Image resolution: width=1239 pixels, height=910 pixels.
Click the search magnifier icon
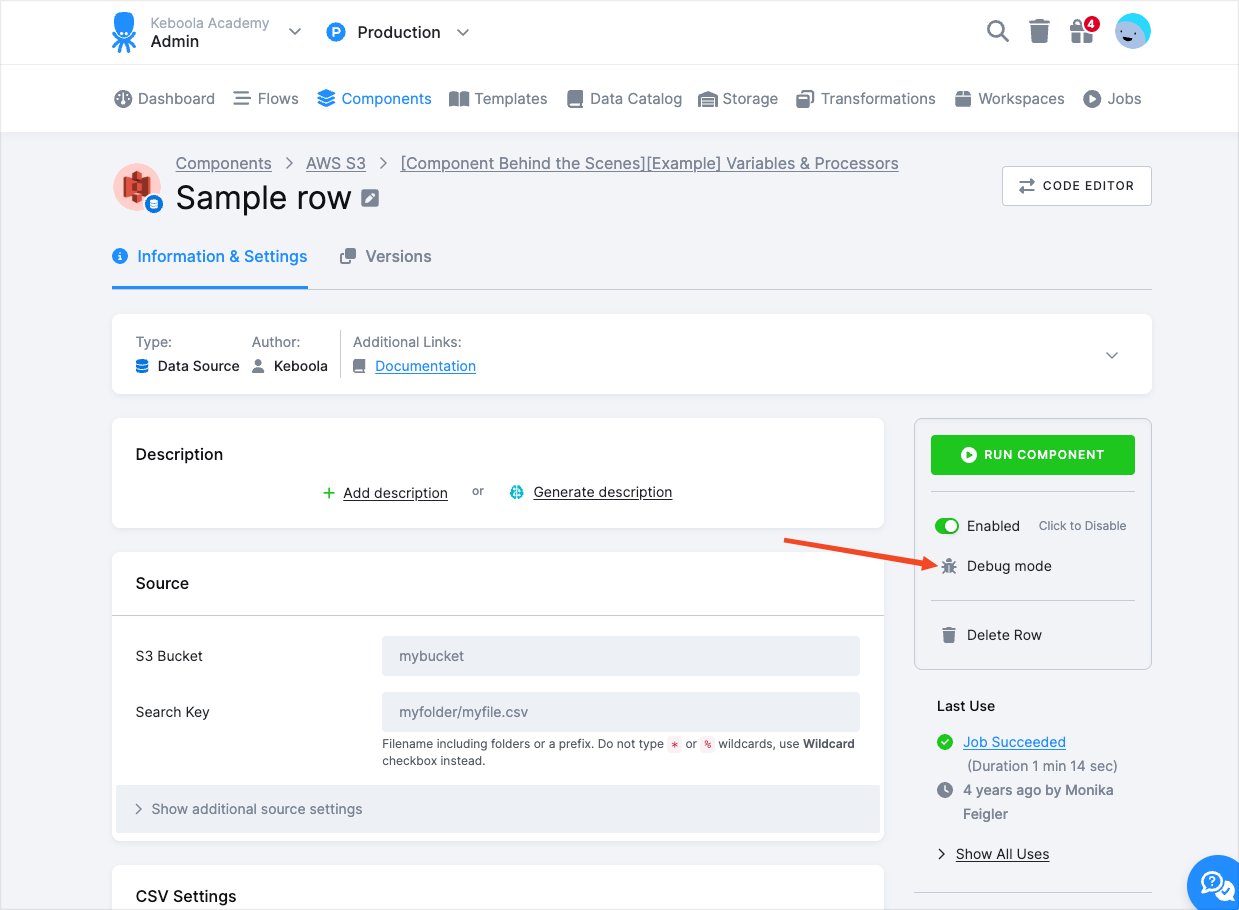click(997, 32)
